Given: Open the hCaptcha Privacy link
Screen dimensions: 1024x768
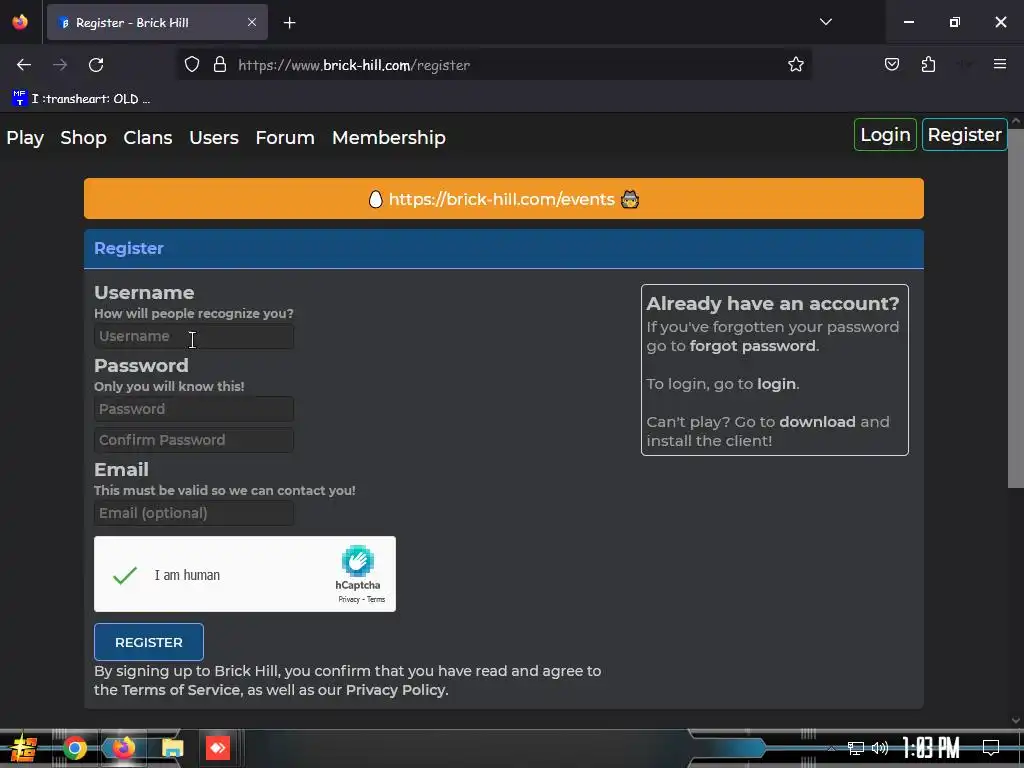Looking at the screenshot, I should click(x=349, y=600).
